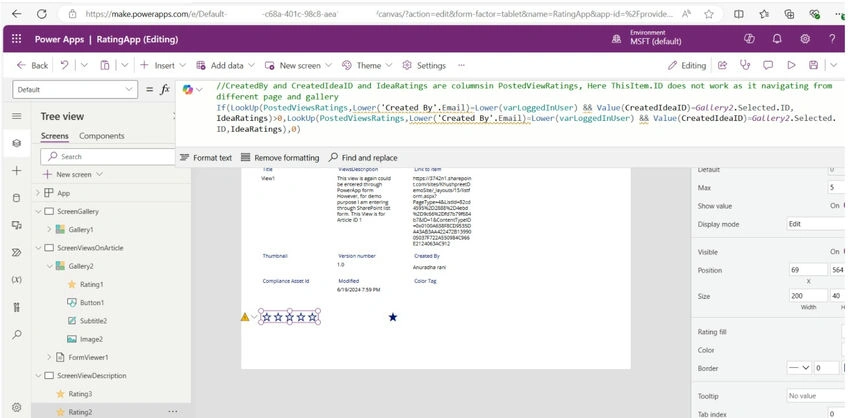
Task: Toggle the Visible switch
Action: 845,252
